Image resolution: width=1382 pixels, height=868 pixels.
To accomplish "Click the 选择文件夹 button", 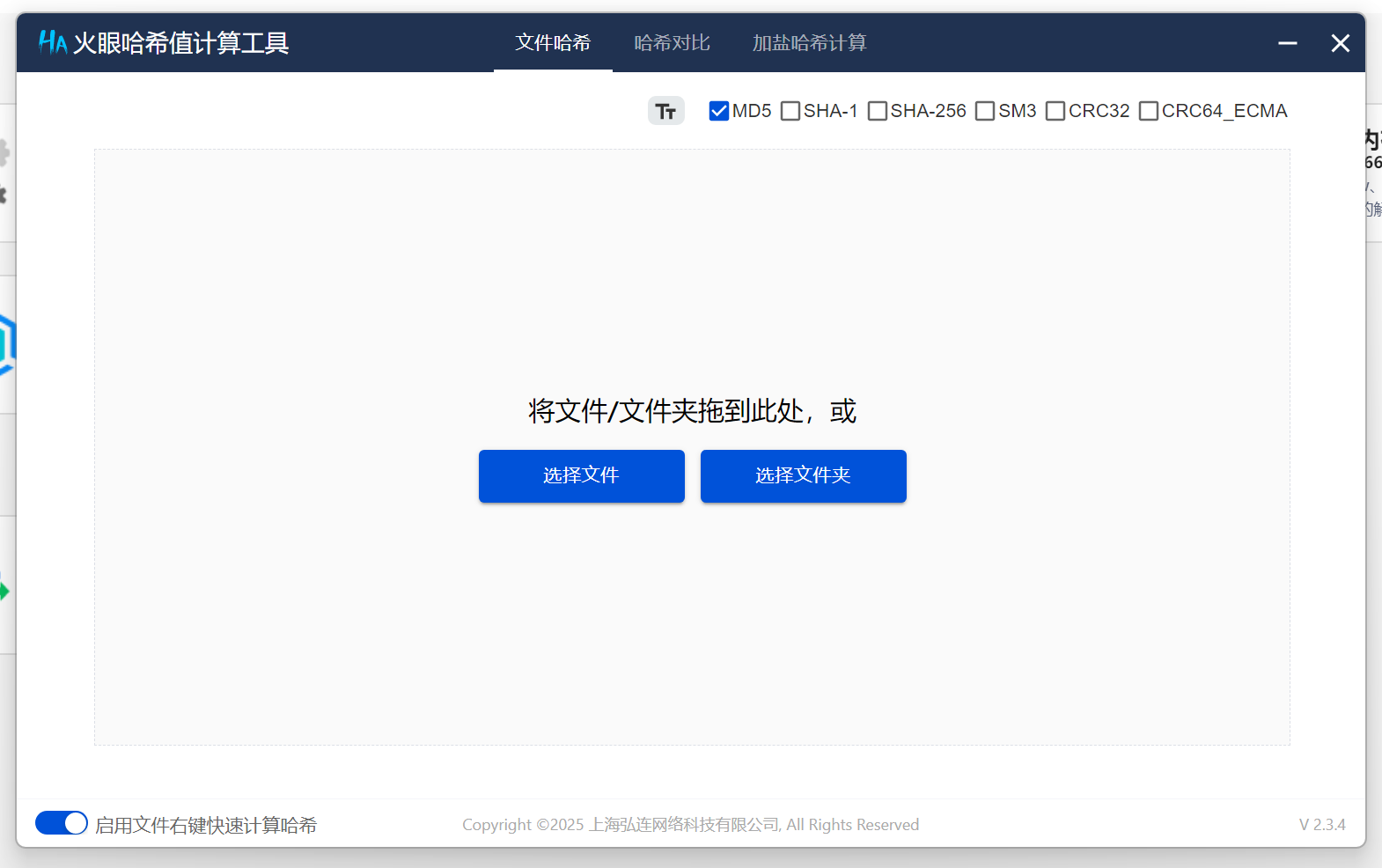I will pyautogui.click(x=803, y=476).
